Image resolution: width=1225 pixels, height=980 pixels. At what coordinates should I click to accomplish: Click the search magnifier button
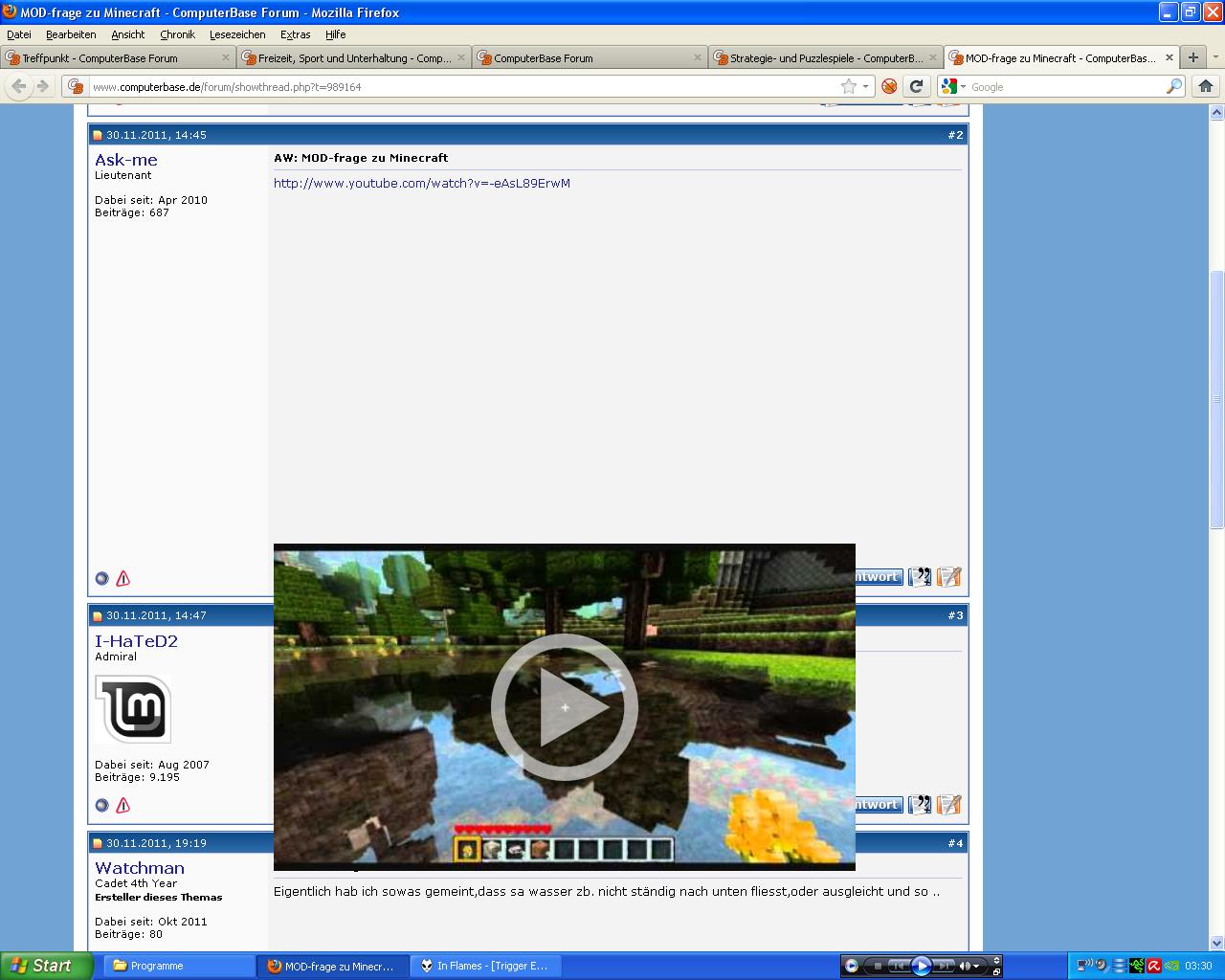[1174, 86]
